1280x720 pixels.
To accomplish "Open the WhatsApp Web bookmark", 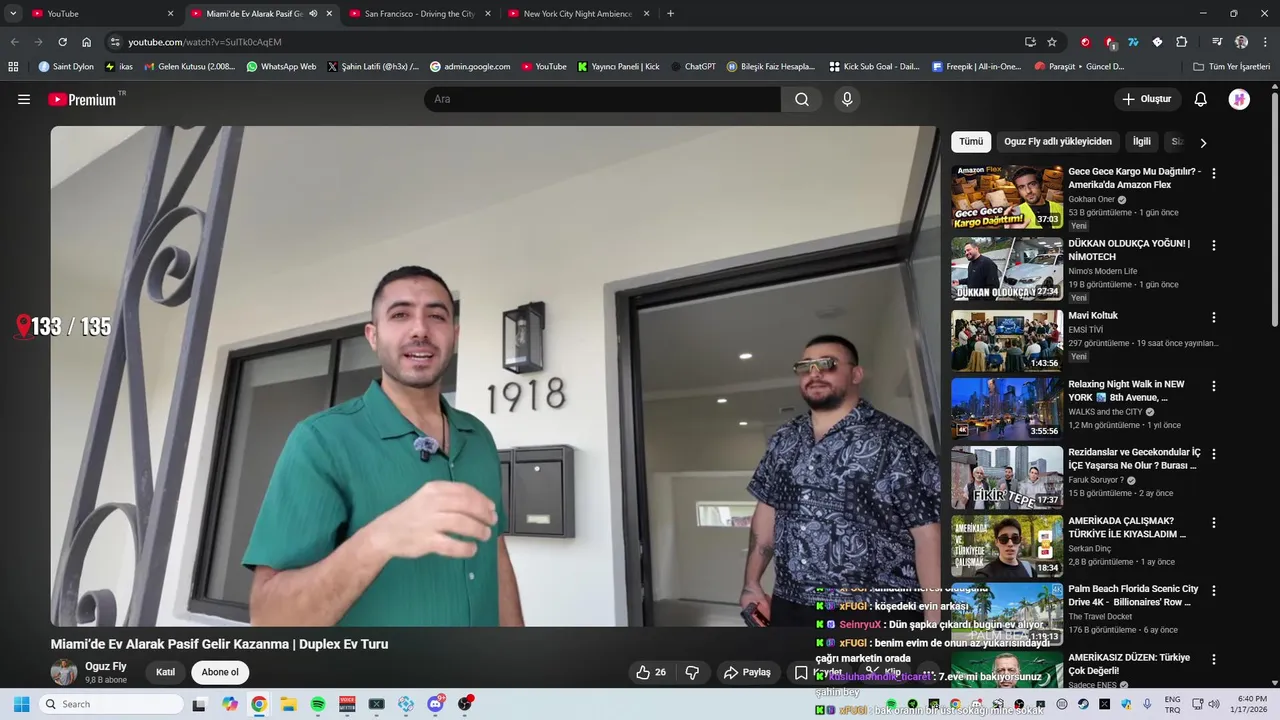I will point(281,67).
